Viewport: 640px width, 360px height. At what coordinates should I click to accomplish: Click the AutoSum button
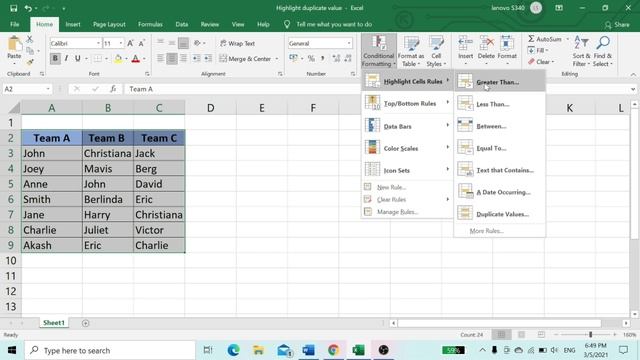tap(545, 39)
